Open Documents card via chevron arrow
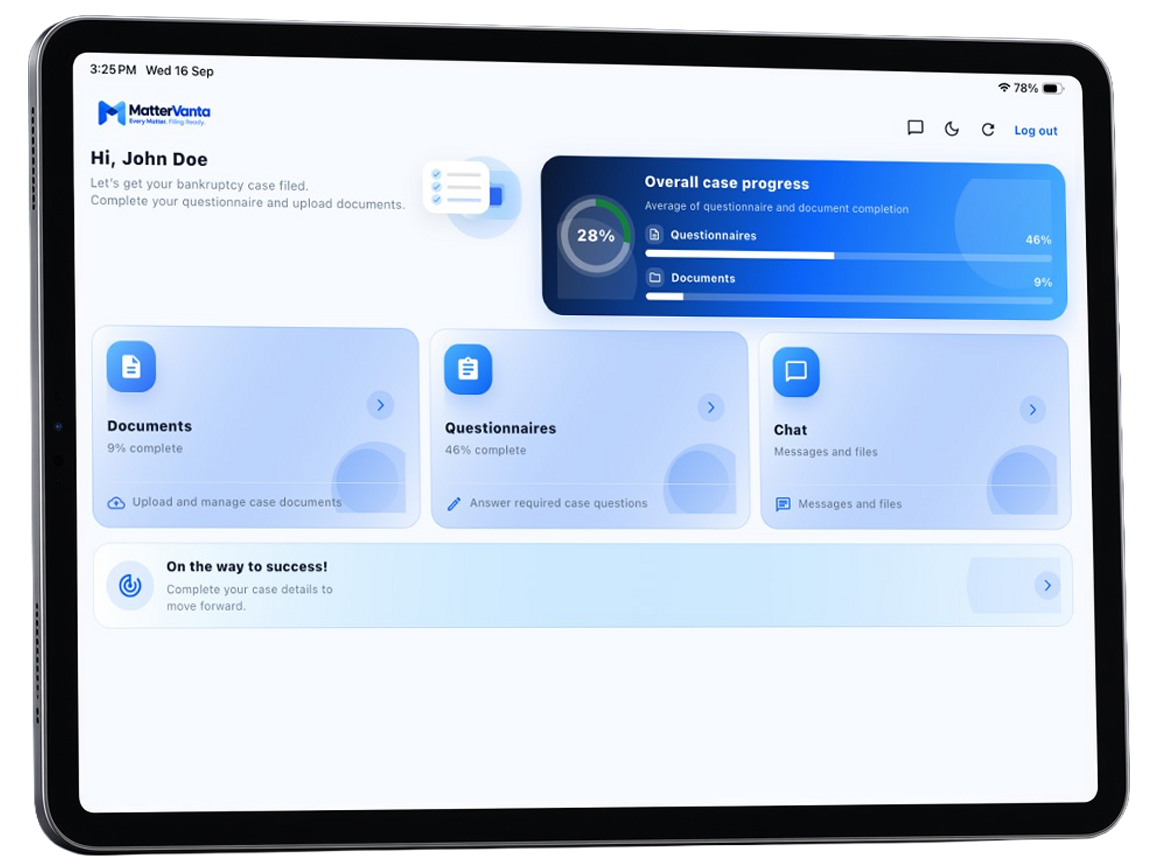 point(381,405)
